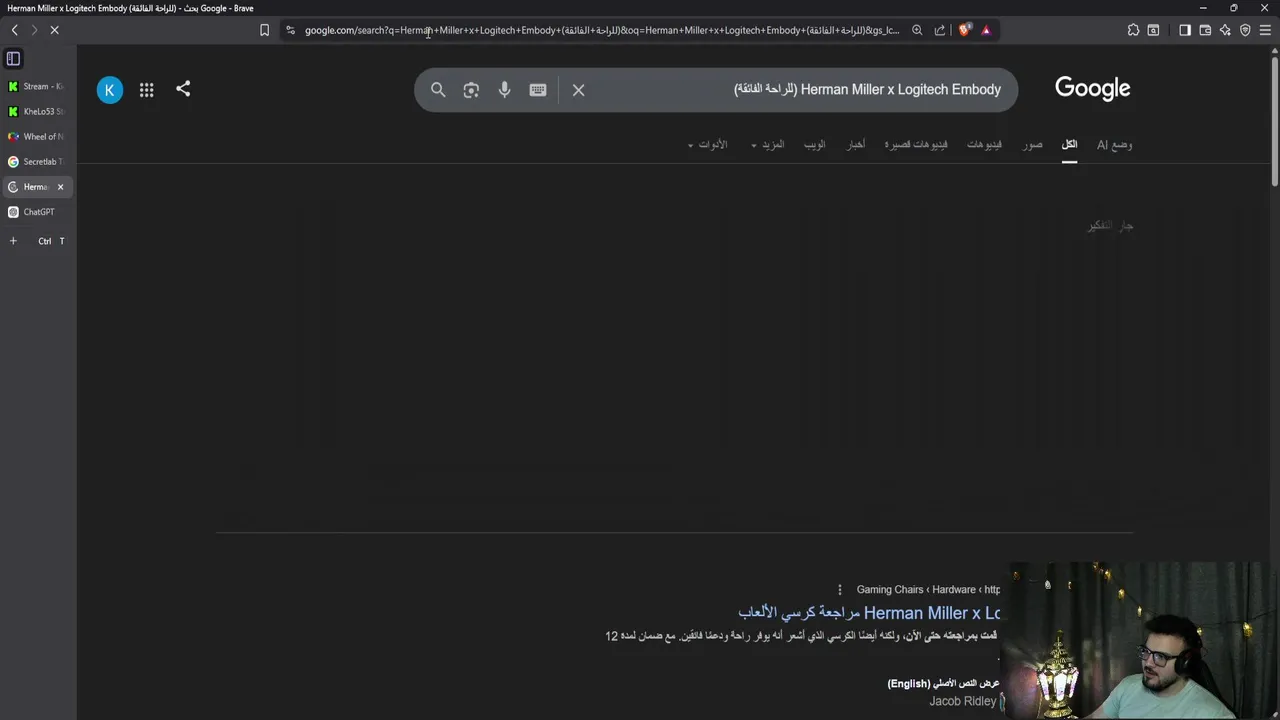1280x720 pixels.
Task: Search by image with the lens icon
Action: tap(471, 90)
